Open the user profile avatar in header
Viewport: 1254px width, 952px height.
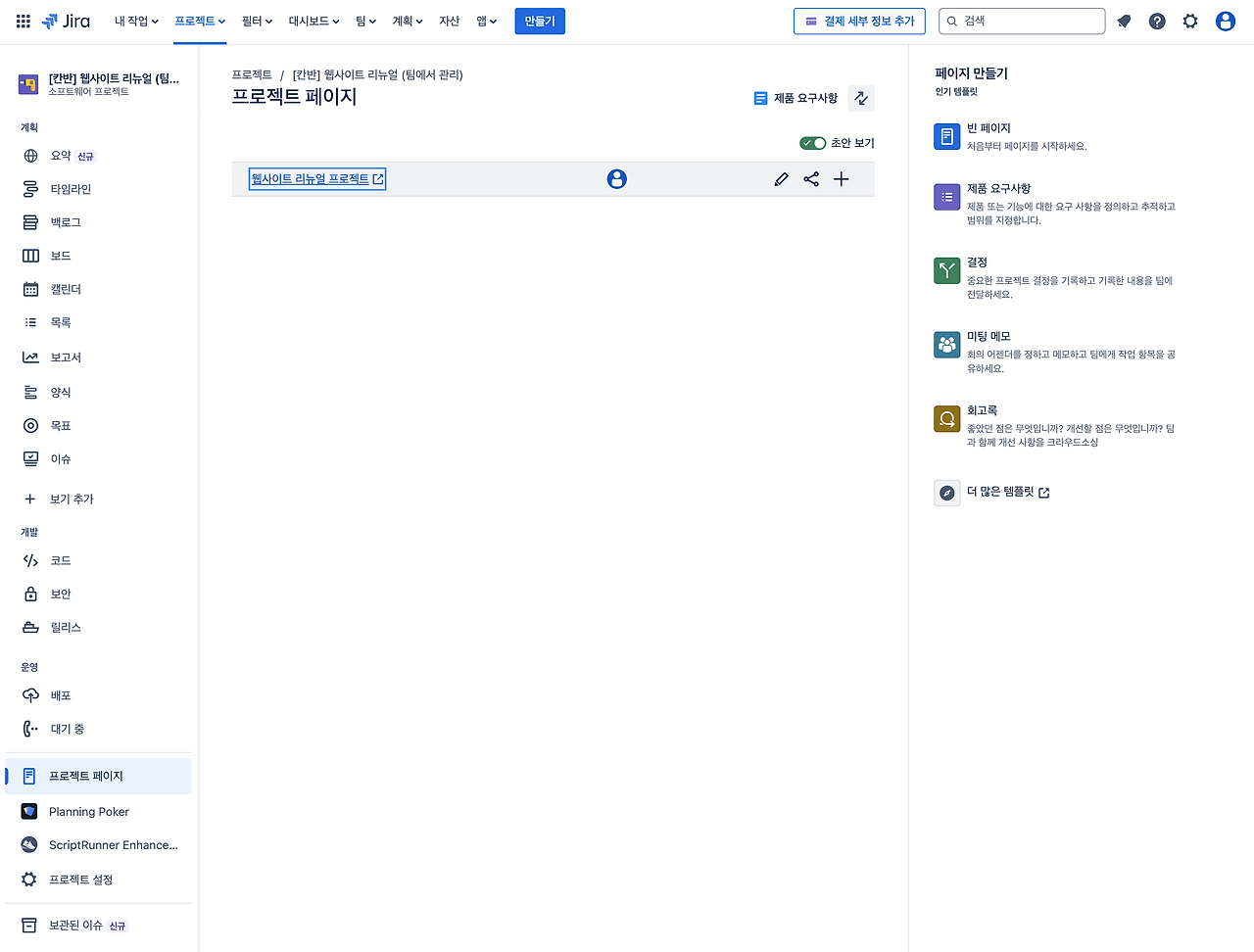pyautogui.click(x=1226, y=21)
